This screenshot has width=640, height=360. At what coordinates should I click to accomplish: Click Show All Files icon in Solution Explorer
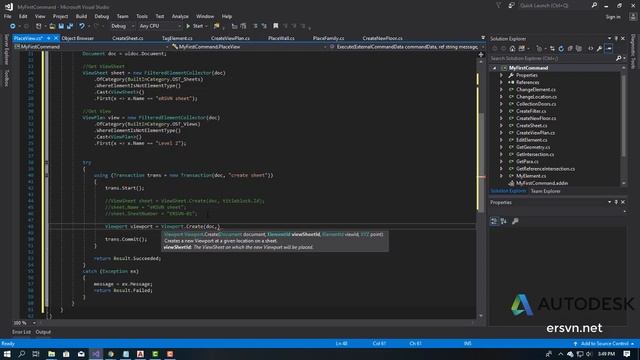[x=579, y=49]
